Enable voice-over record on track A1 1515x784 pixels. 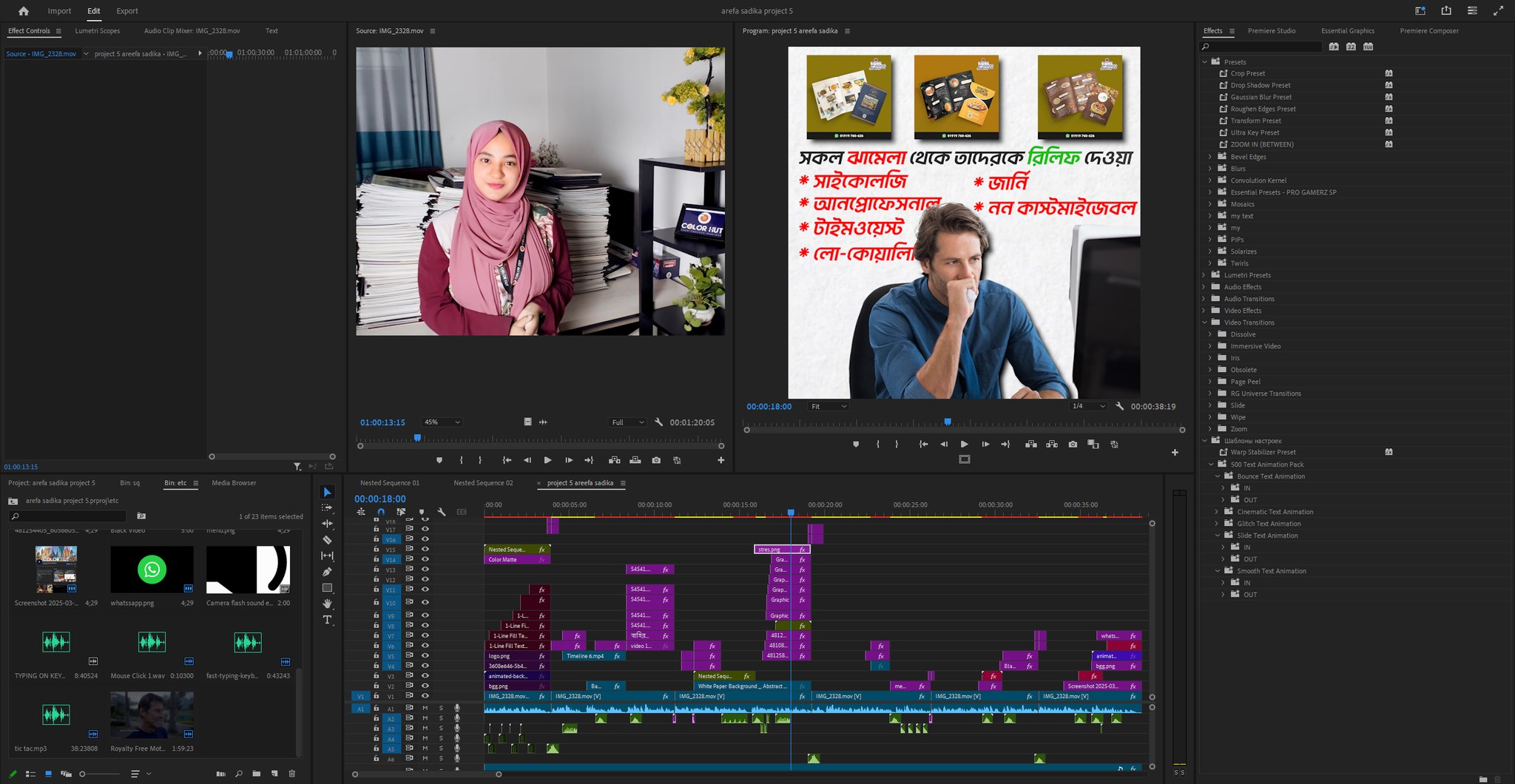457,708
